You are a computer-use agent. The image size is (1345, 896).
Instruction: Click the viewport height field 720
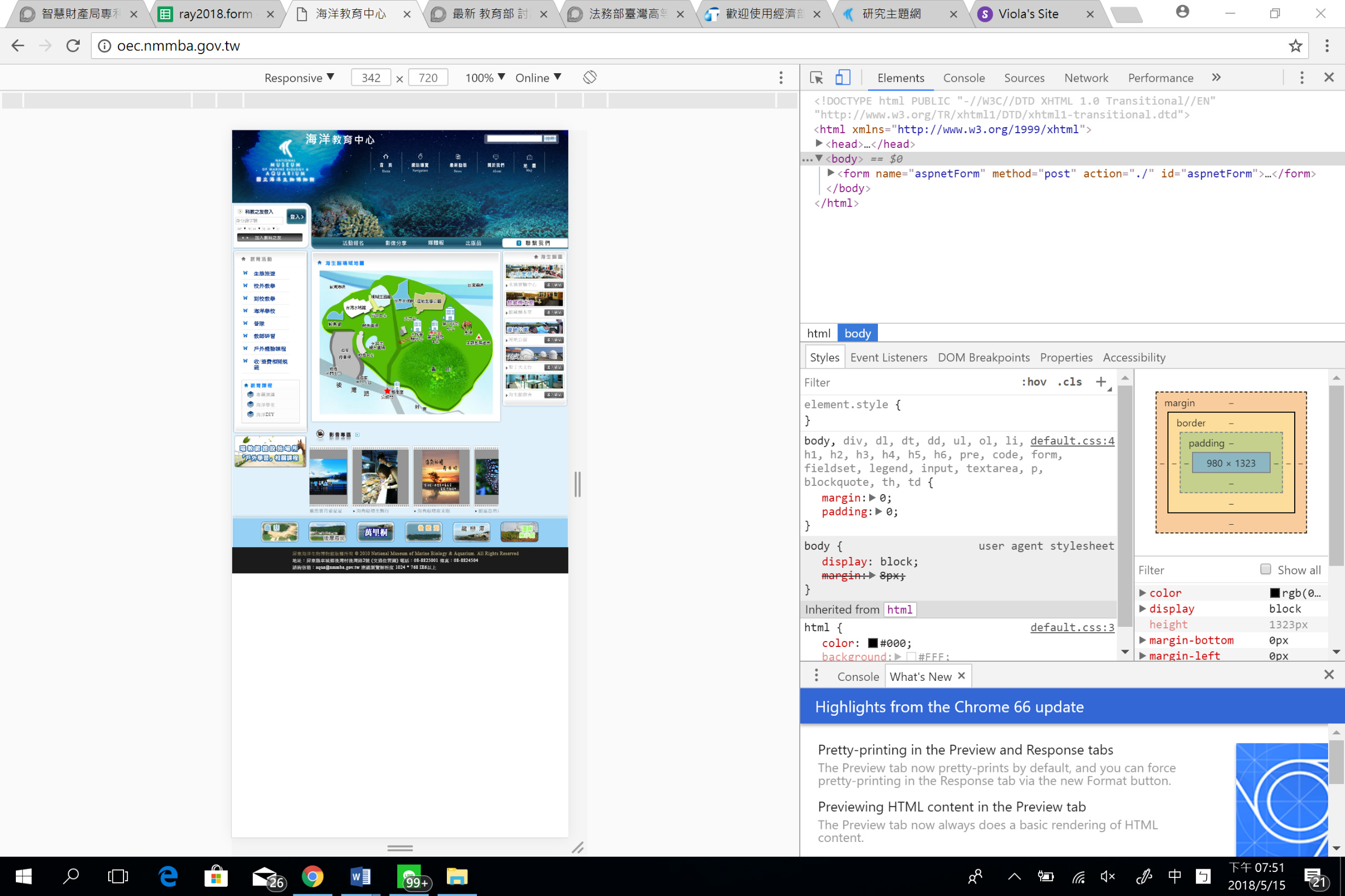point(428,78)
